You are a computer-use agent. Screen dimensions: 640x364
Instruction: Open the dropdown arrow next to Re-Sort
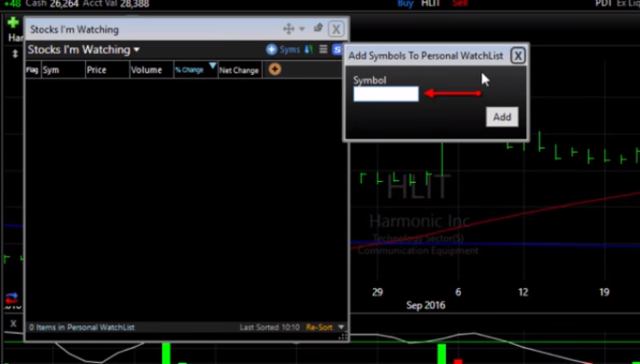pyautogui.click(x=341, y=327)
